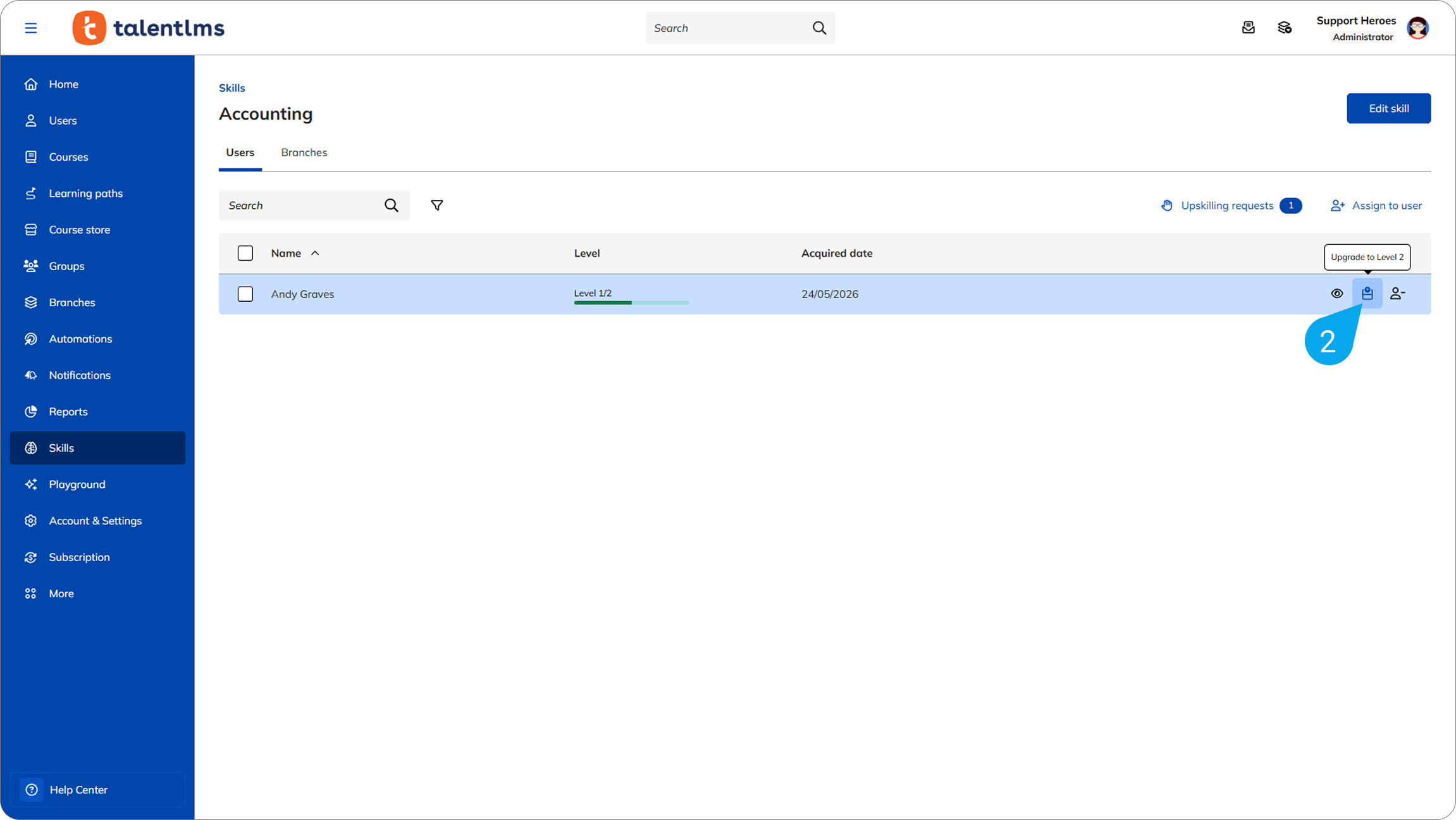Open the user avatar profile menu

point(1417,28)
